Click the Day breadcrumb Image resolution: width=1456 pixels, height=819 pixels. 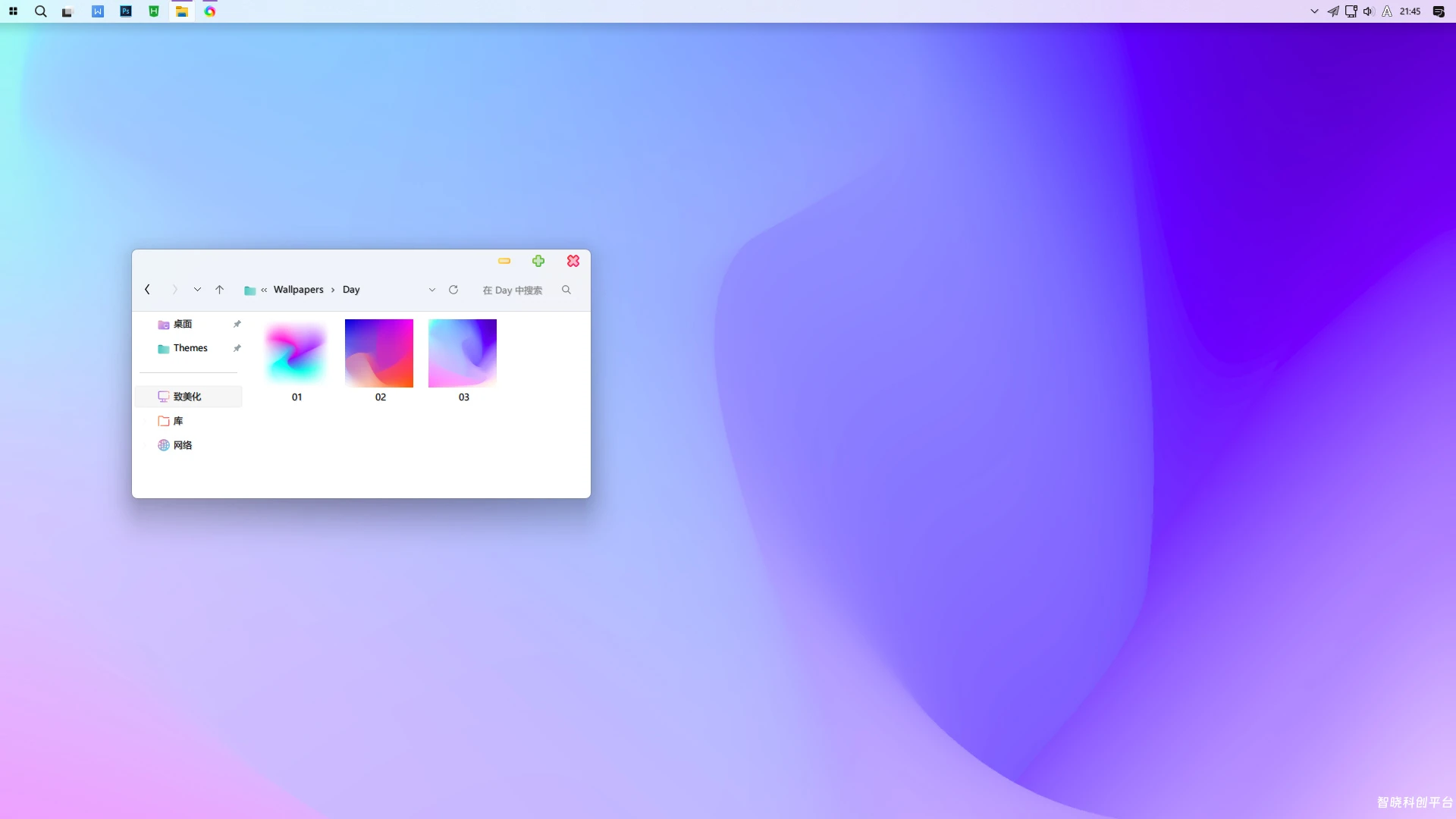(x=351, y=290)
